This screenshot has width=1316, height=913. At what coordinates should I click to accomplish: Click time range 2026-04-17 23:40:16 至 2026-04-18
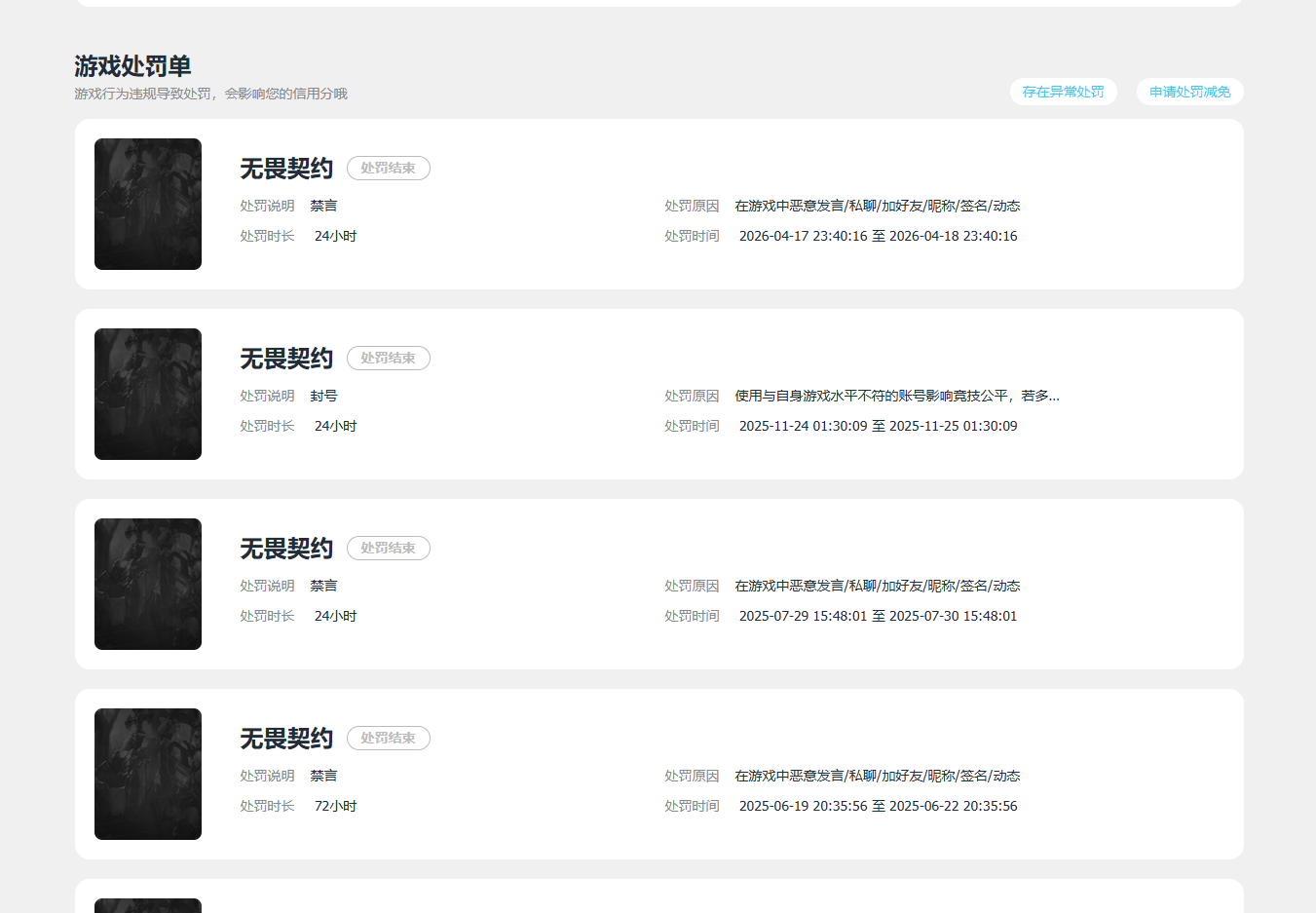(878, 236)
